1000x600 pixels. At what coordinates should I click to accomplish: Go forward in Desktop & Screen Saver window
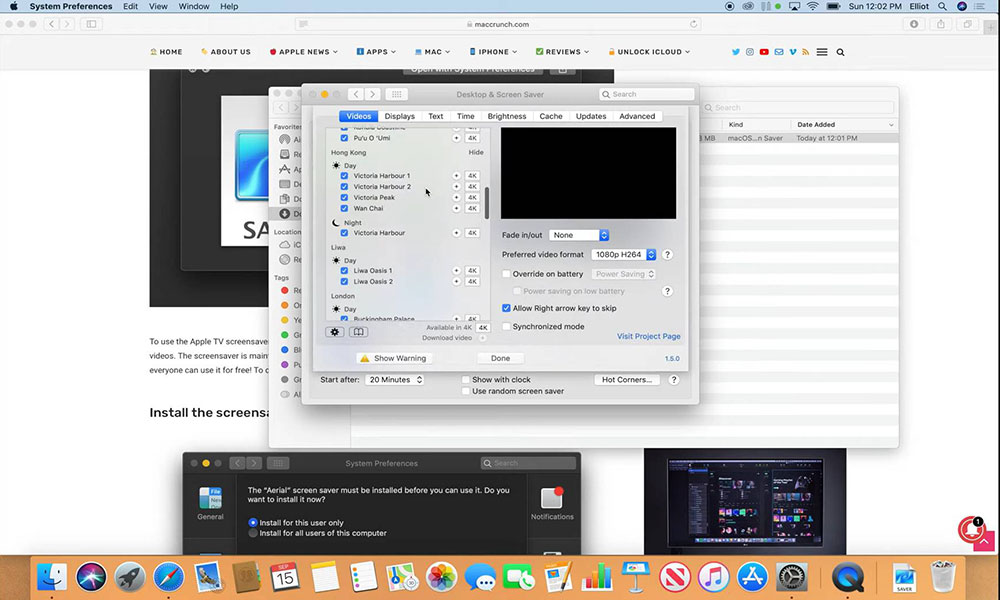pyautogui.click(x=372, y=94)
